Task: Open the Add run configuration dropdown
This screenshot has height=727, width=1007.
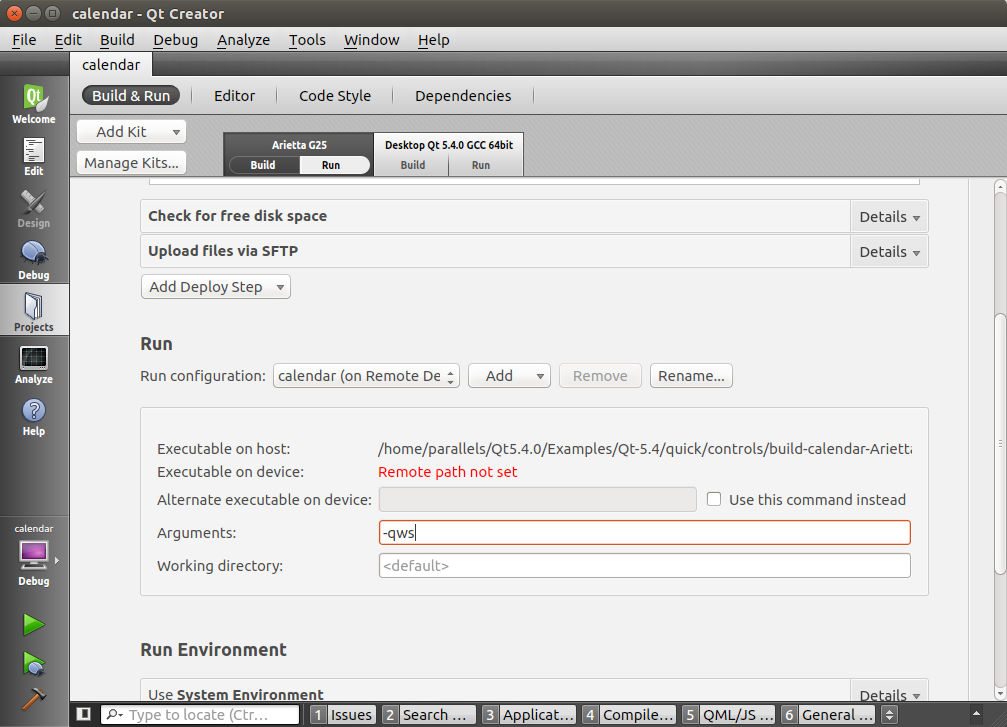Action: 510,376
